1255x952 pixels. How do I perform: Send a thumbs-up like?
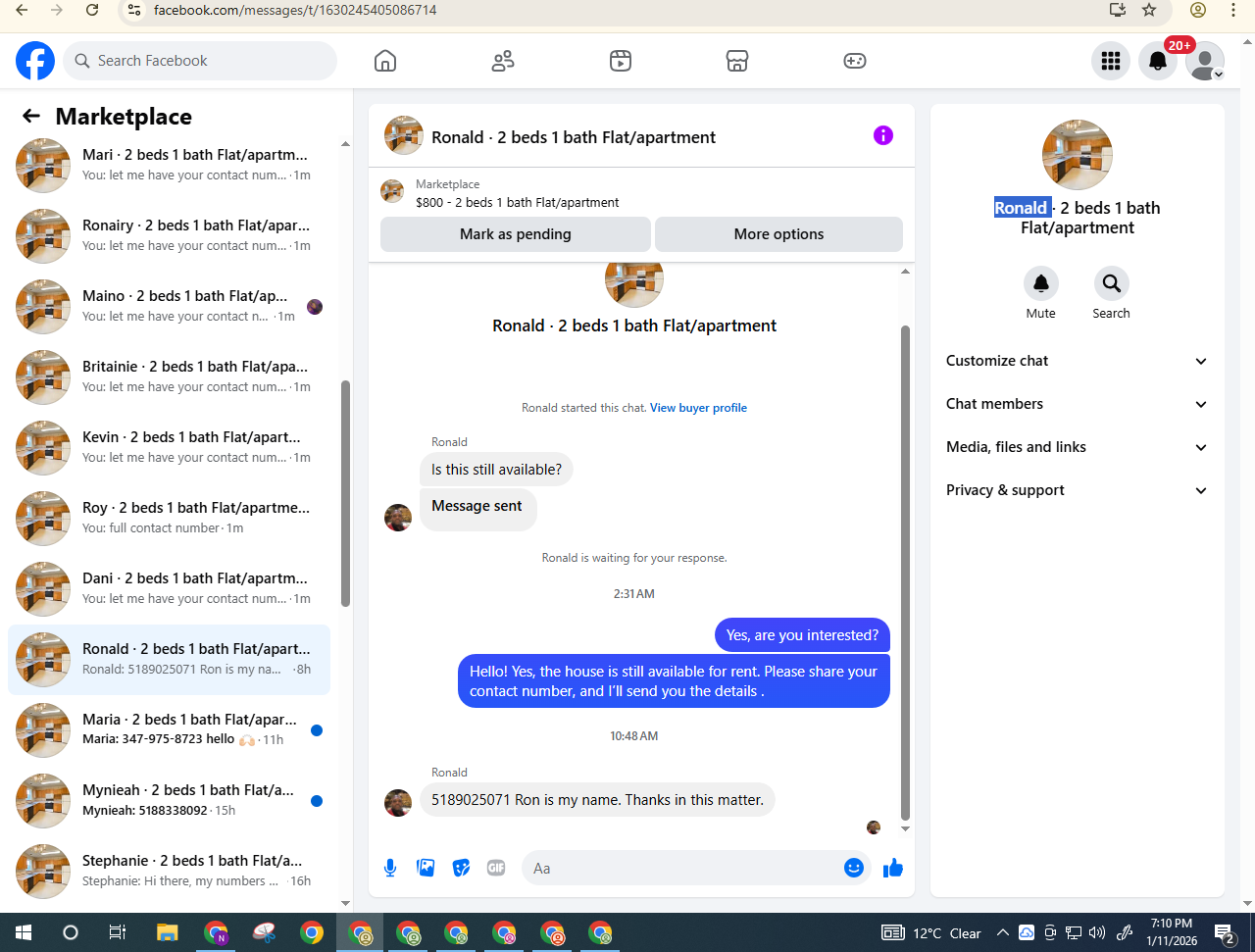pyautogui.click(x=893, y=868)
